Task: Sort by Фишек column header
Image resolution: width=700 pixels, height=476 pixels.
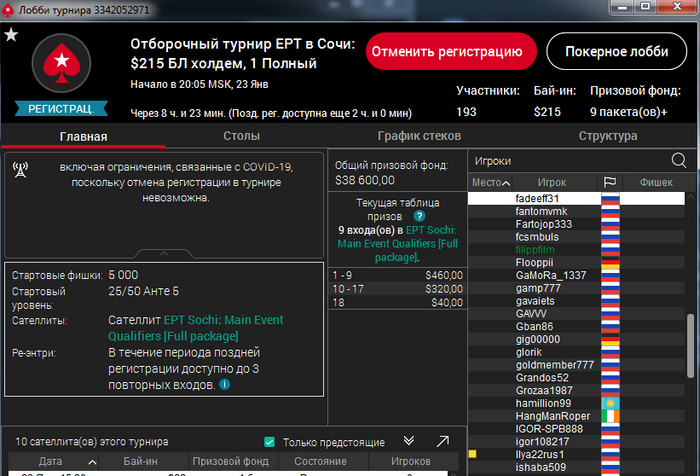Action: click(x=656, y=182)
